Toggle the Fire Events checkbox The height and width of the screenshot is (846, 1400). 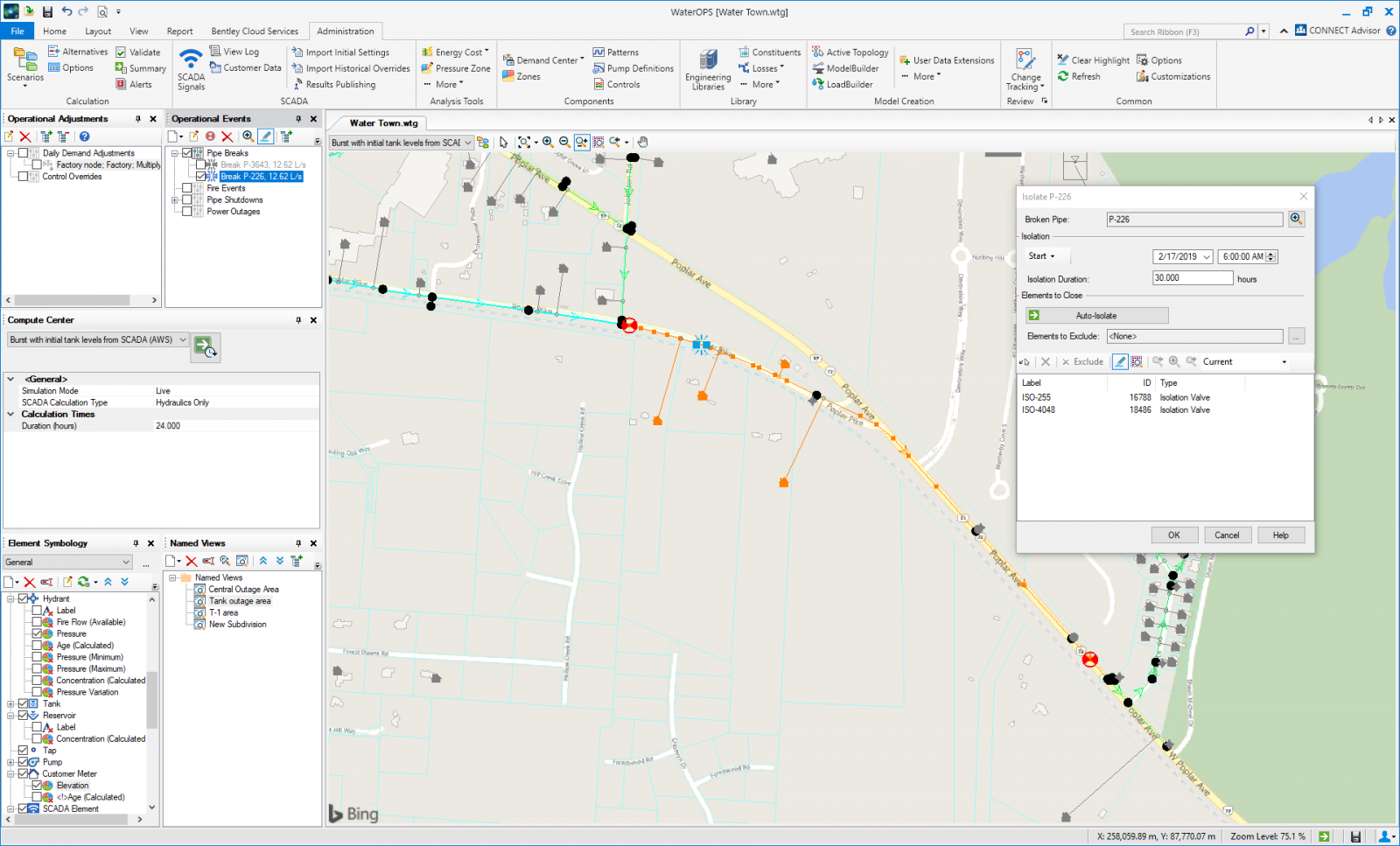coord(187,188)
